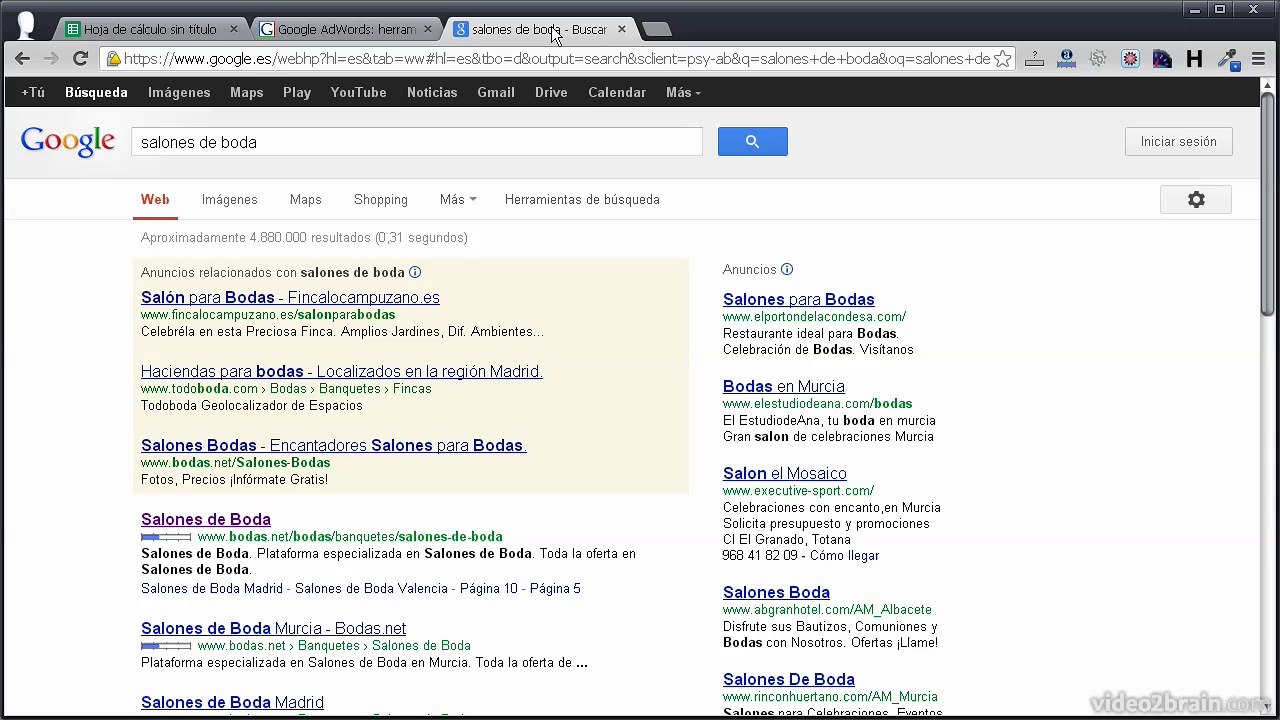Reload the current page

[80, 59]
